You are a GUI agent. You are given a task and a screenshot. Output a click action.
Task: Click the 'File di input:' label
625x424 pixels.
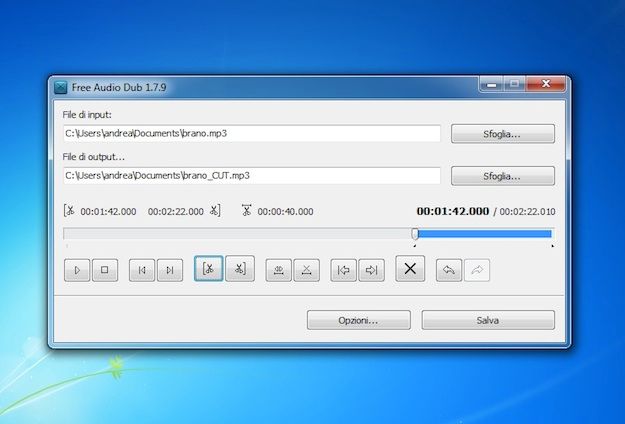coord(87,115)
